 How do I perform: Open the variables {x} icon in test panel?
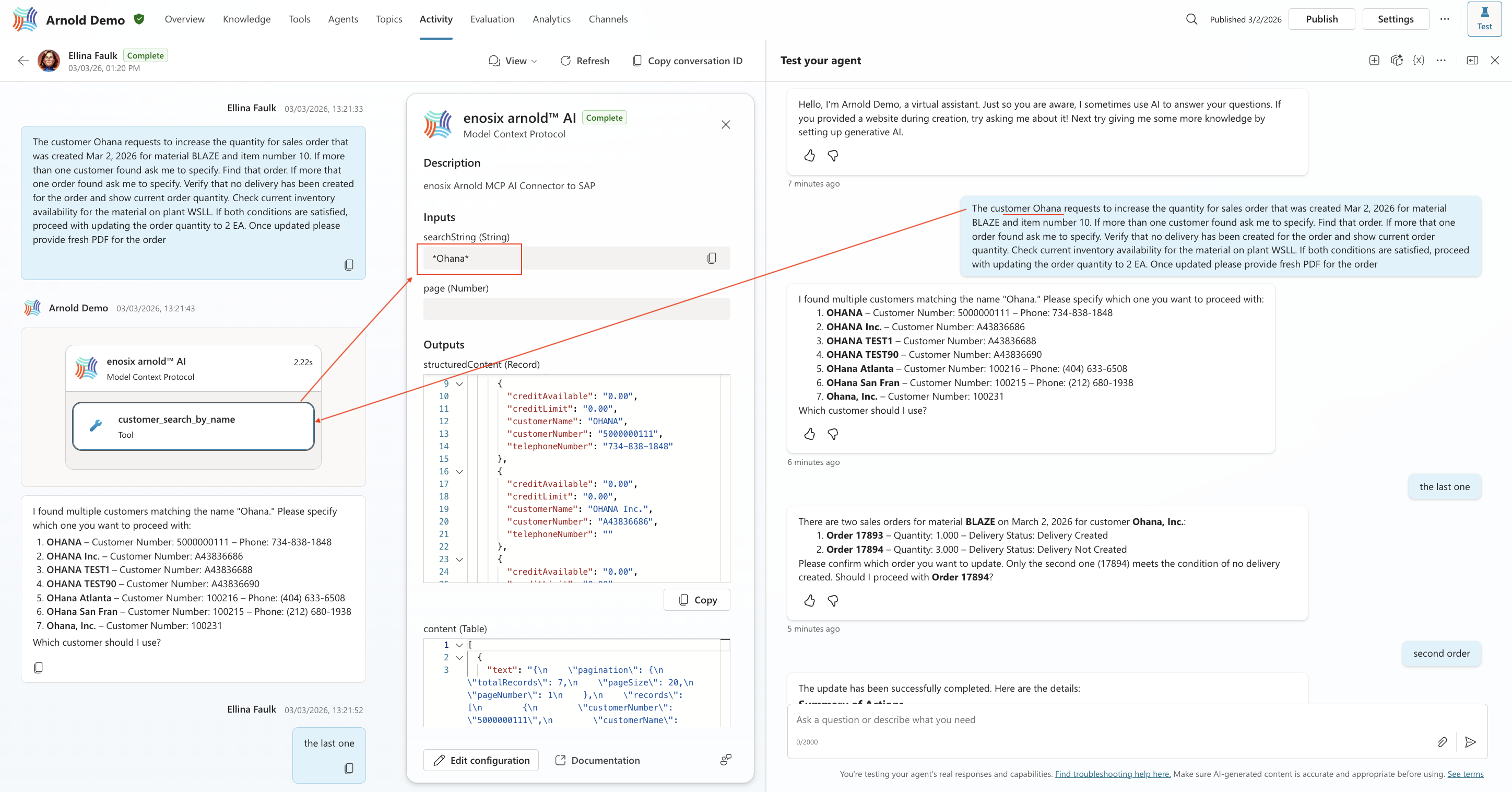1419,60
